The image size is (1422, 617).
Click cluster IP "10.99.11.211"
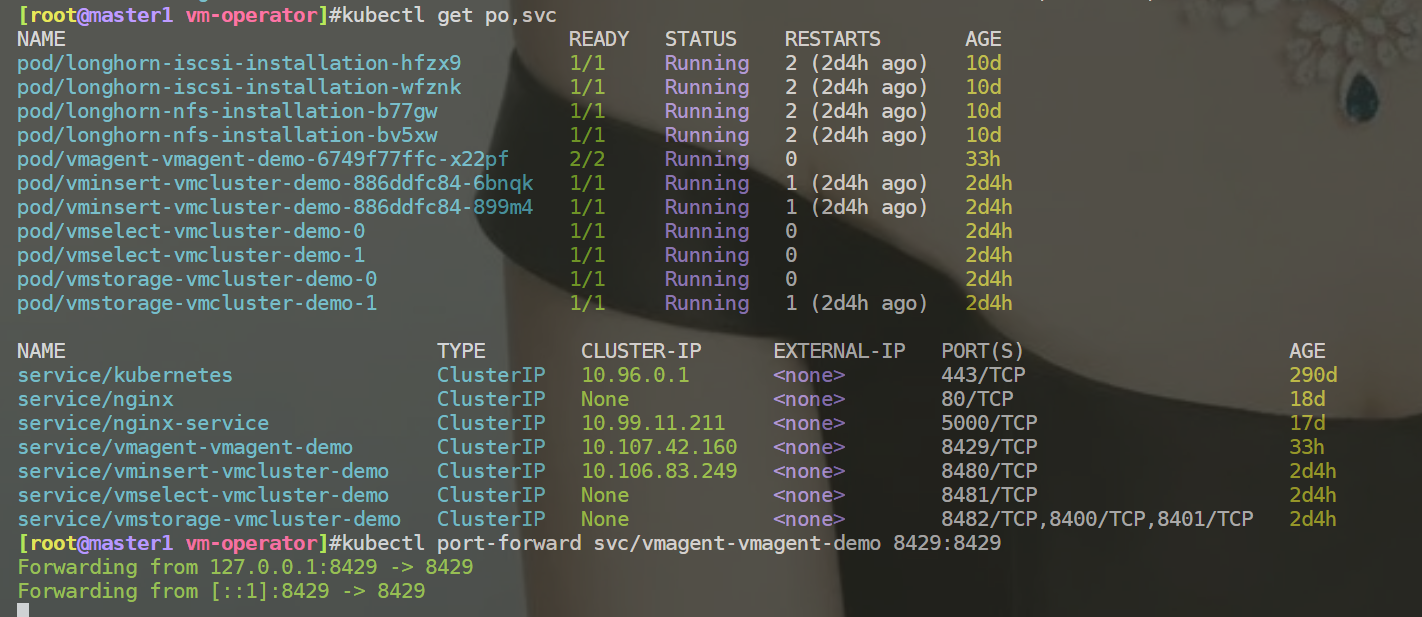tap(653, 423)
